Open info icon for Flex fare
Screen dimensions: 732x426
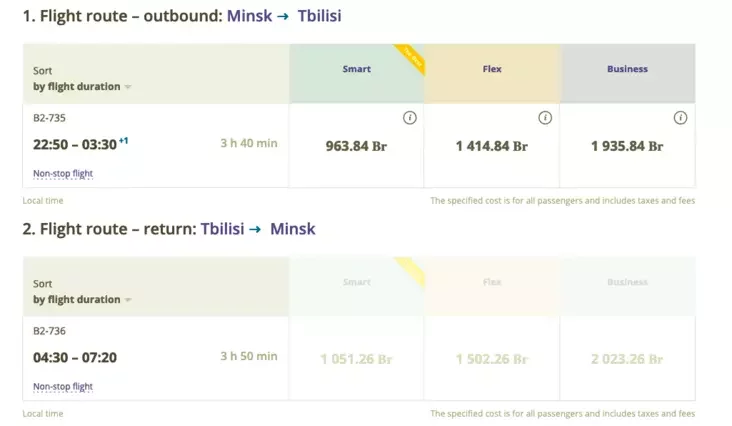(545, 118)
